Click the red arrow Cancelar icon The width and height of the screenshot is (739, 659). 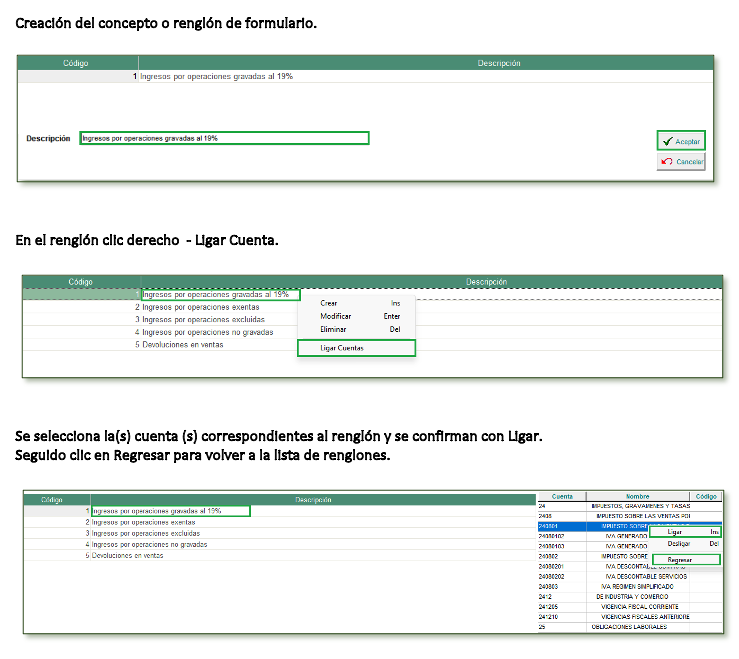tap(666, 161)
